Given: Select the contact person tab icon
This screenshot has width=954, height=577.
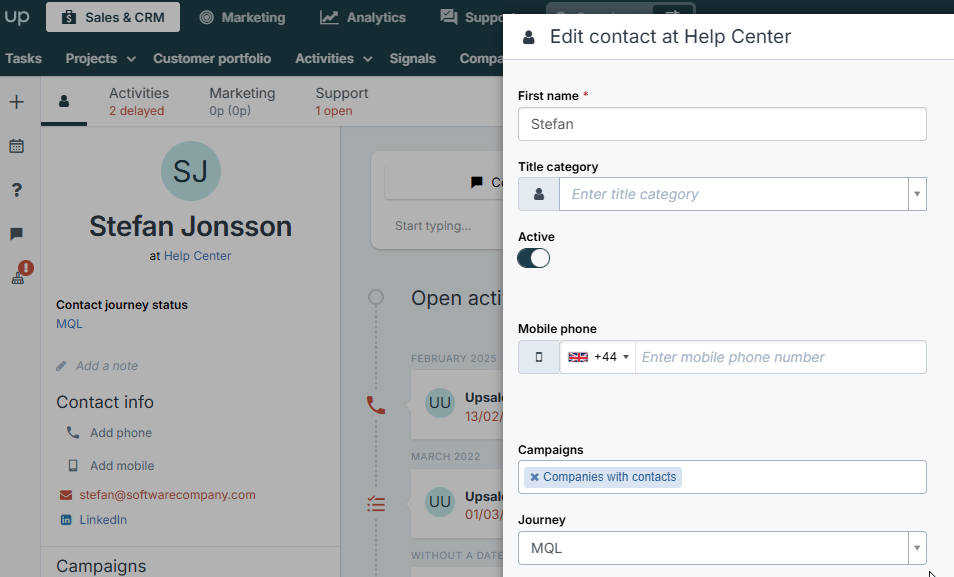Looking at the screenshot, I should tap(64, 101).
